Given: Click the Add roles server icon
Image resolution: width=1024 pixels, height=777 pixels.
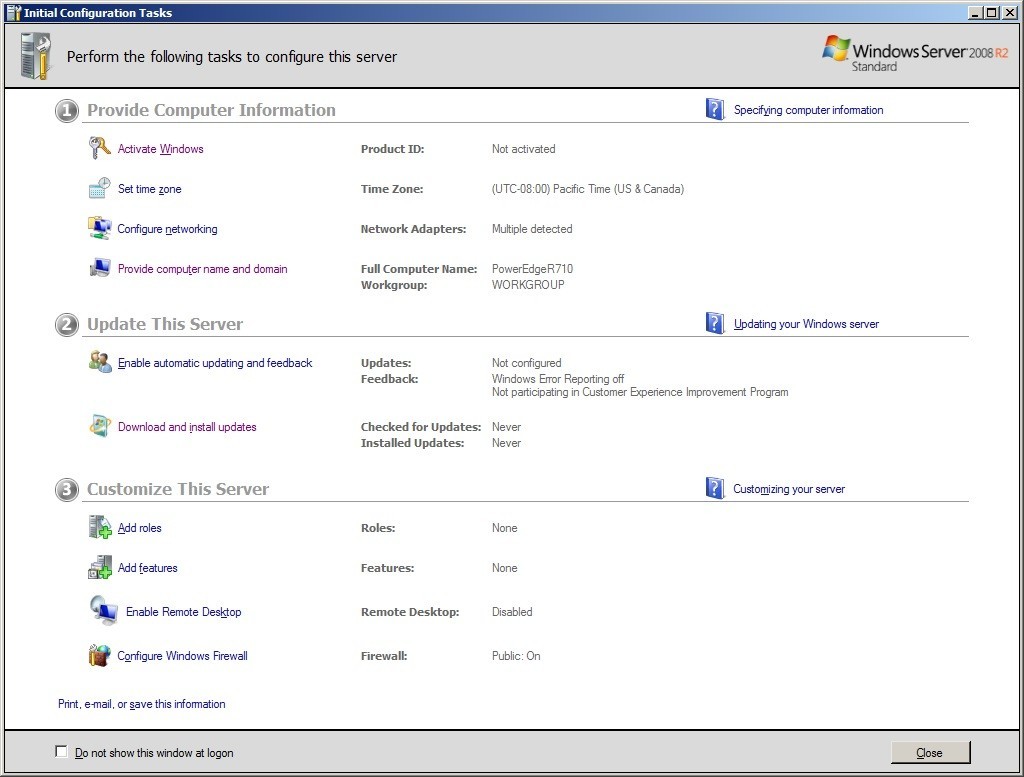Looking at the screenshot, I should click(100, 527).
